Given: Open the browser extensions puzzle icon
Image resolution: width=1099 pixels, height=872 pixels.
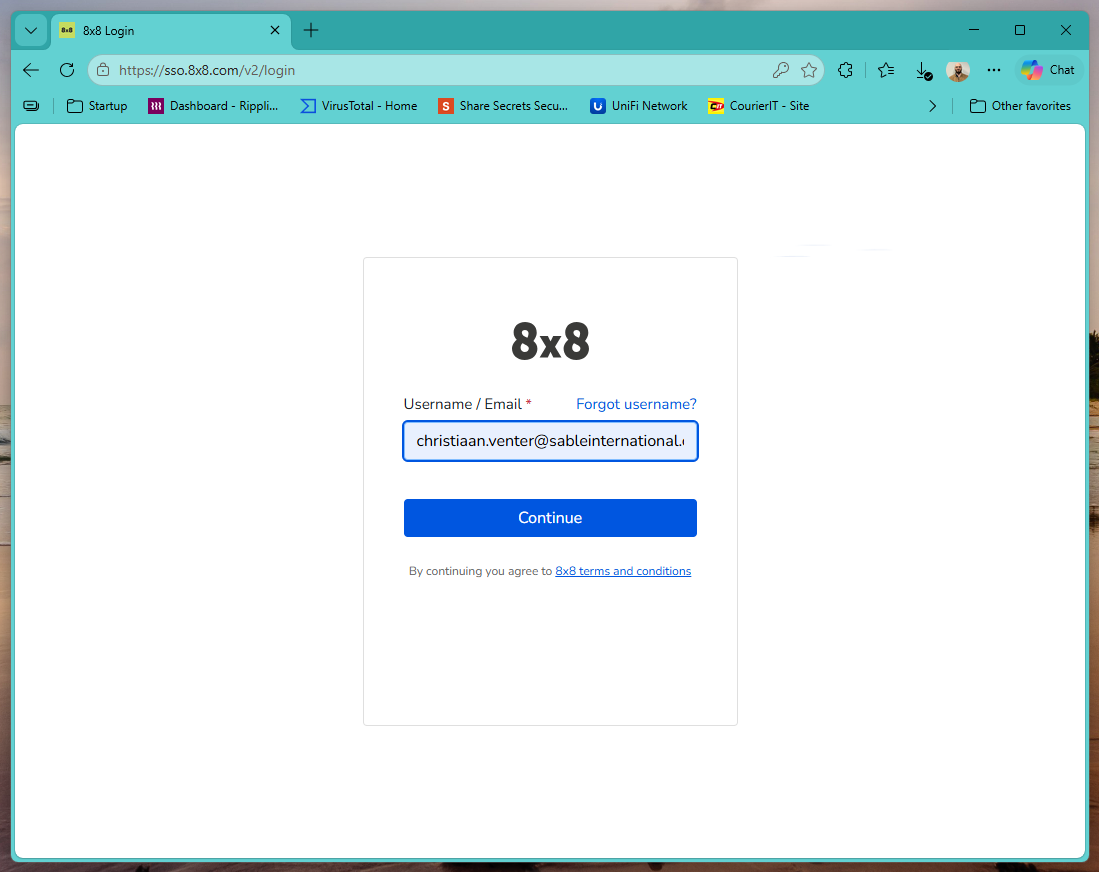Looking at the screenshot, I should click(x=845, y=70).
